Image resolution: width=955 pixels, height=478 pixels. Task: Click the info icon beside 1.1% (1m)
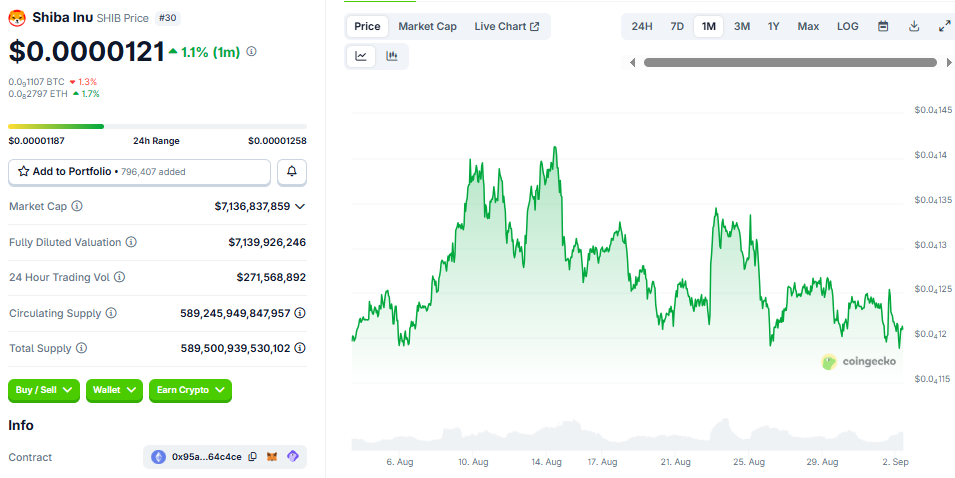251,52
